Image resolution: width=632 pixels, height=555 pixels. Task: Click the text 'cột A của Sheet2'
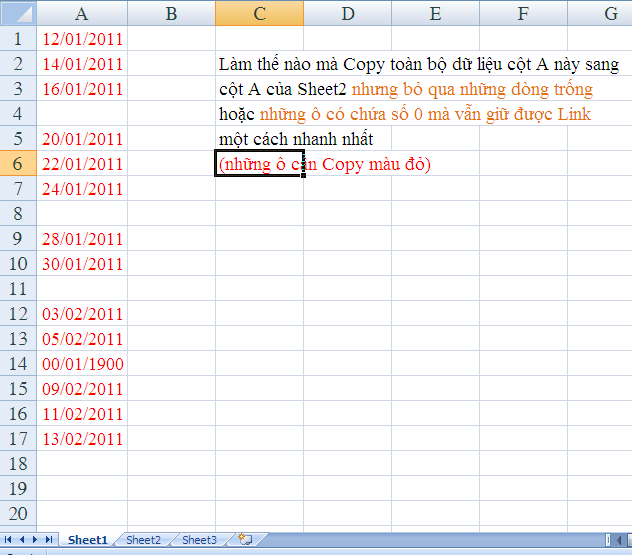(x=283, y=89)
